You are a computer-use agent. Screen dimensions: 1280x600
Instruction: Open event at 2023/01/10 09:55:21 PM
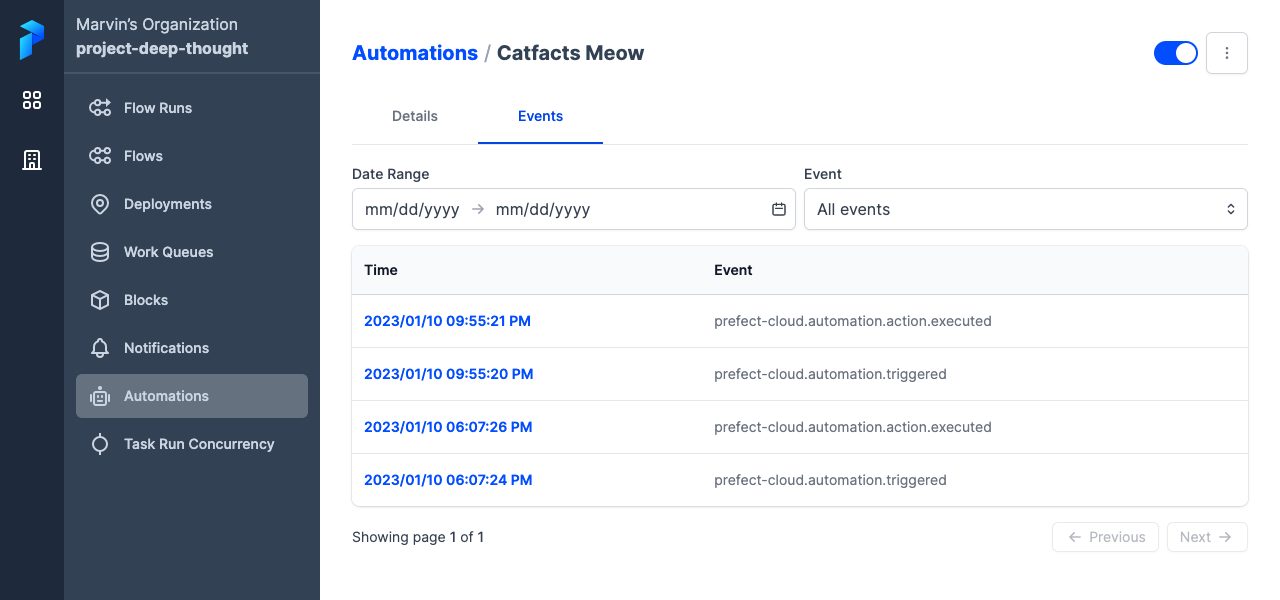point(447,321)
